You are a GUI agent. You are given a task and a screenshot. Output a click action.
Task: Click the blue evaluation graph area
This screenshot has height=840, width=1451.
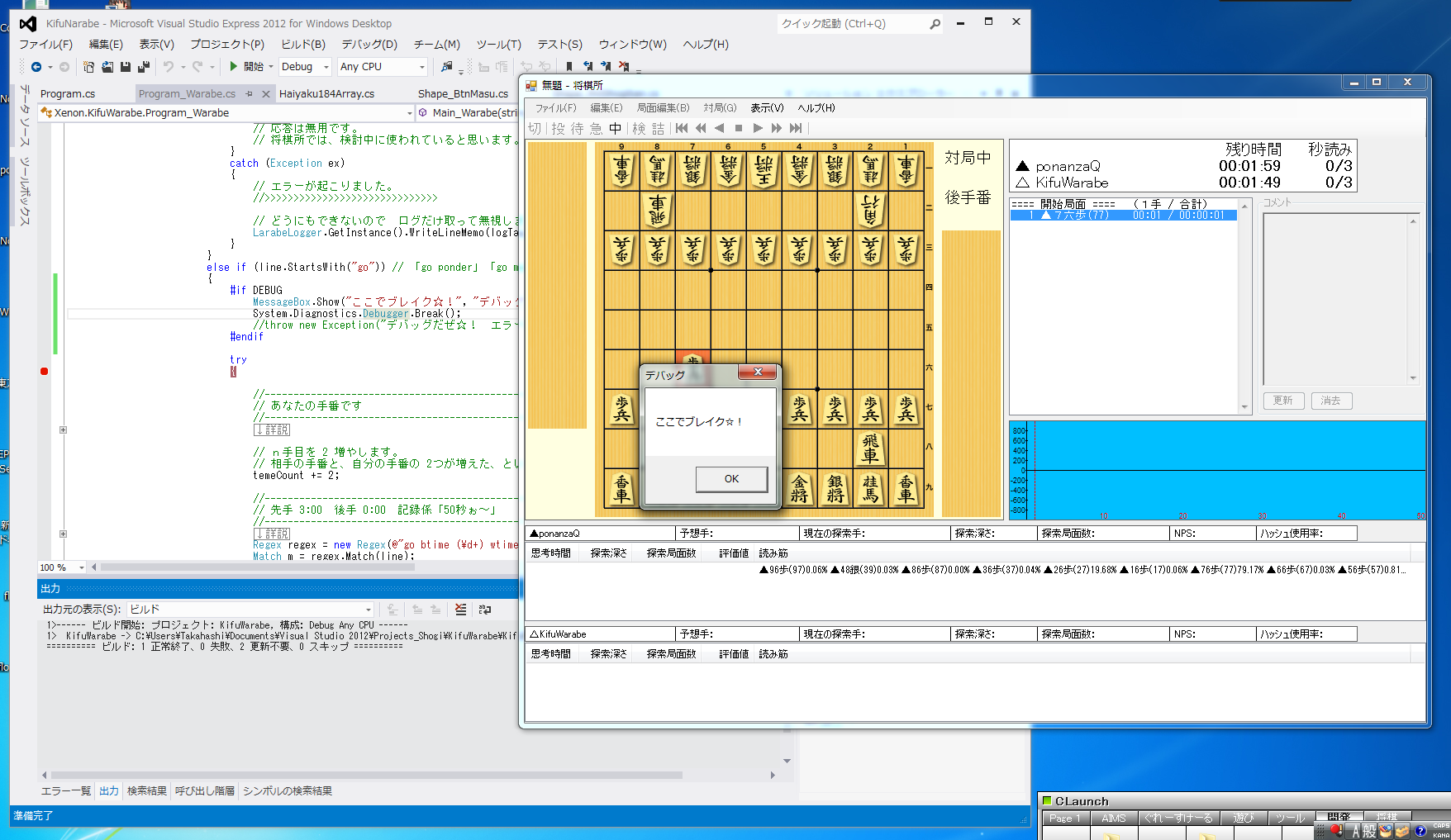[1223, 469]
